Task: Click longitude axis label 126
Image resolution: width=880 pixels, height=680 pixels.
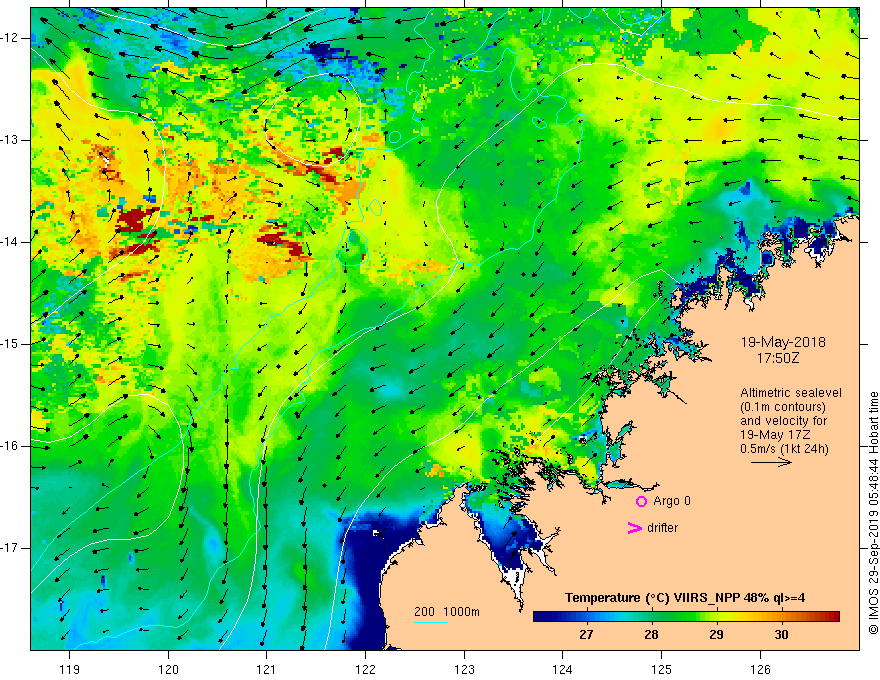Action: tap(760, 669)
